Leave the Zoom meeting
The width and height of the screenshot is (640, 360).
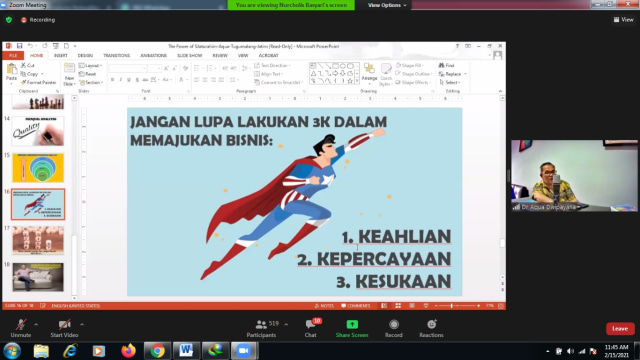[x=620, y=329]
